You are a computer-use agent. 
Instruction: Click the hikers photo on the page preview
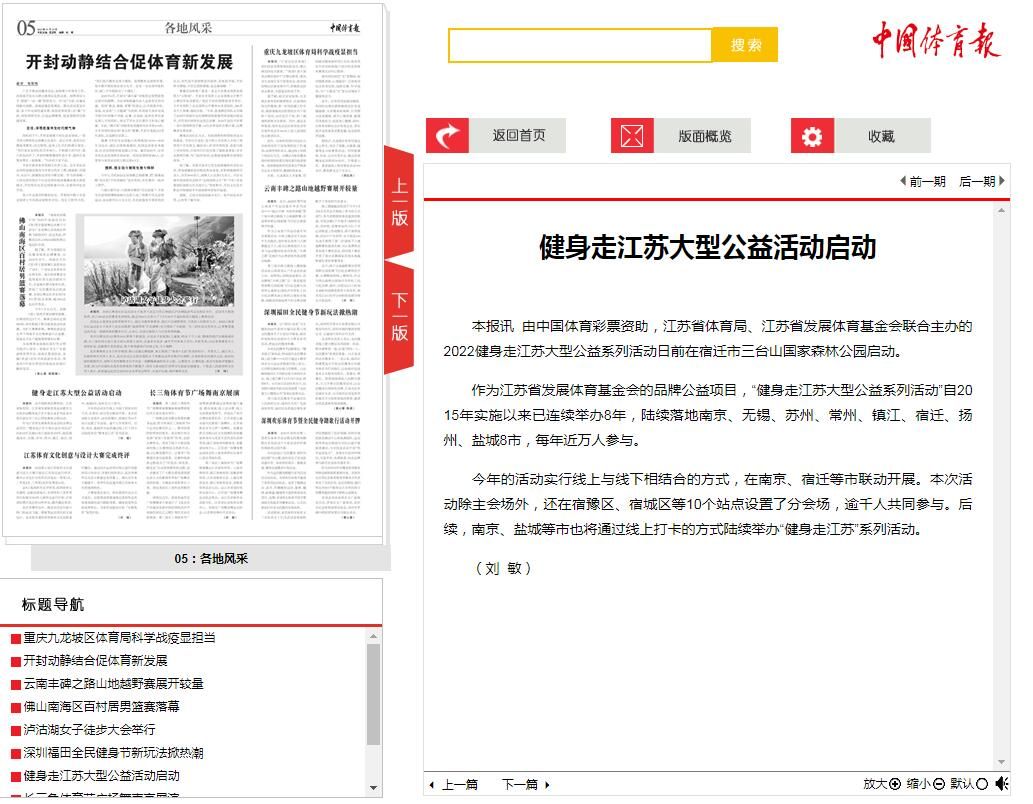point(159,260)
